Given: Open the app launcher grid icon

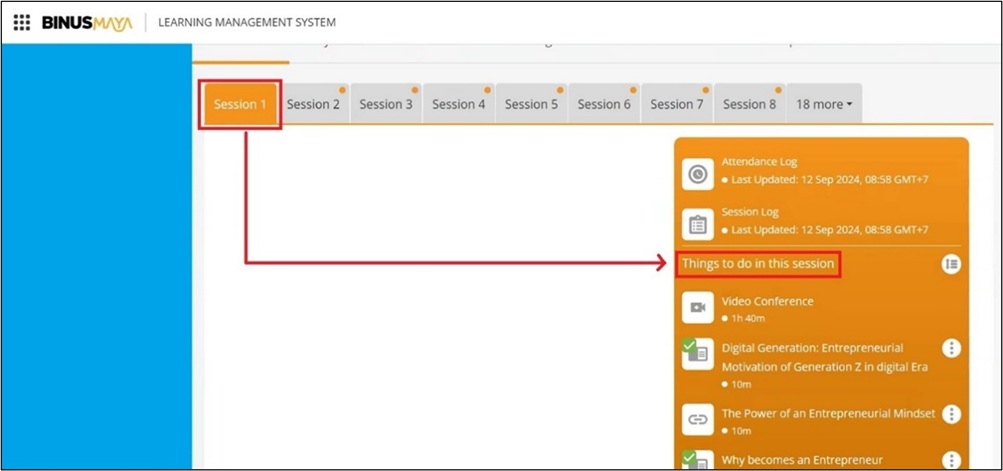Looking at the screenshot, I should (x=21, y=22).
